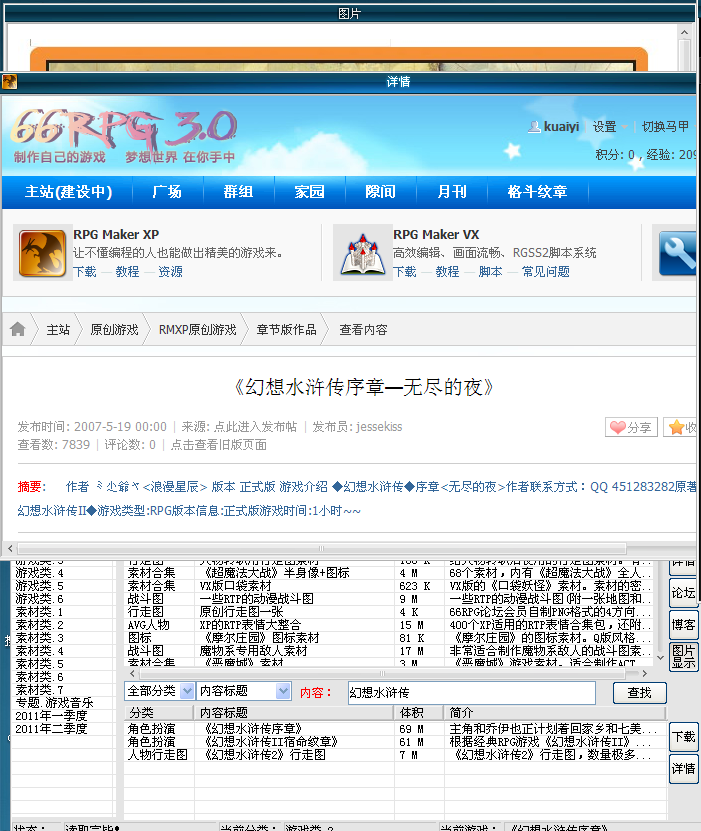Click the horizontal scrollbar of the details page
701x831 pixels.
point(322,548)
